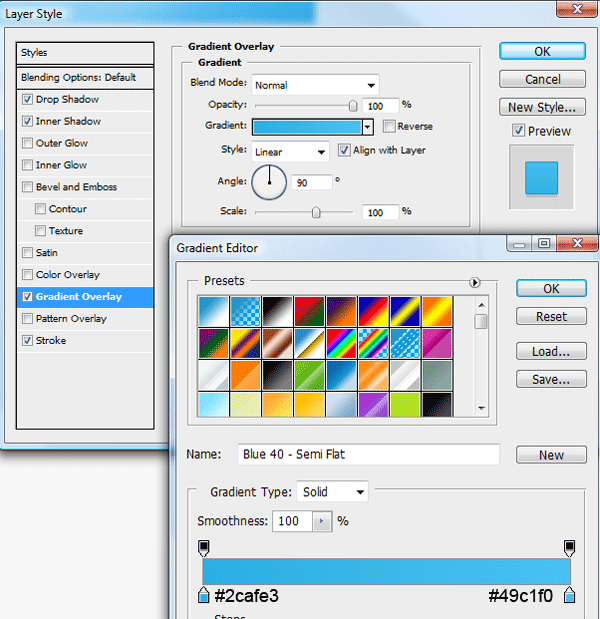Open the Gradient Type Solid dropdown
Image resolution: width=600 pixels, height=619 pixels.
pos(332,492)
